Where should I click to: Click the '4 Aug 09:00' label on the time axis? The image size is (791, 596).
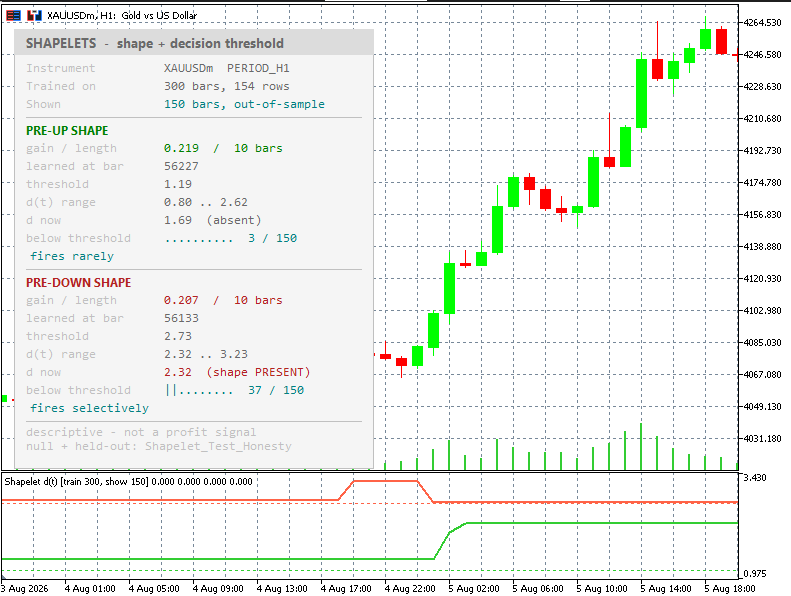tap(218, 589)
